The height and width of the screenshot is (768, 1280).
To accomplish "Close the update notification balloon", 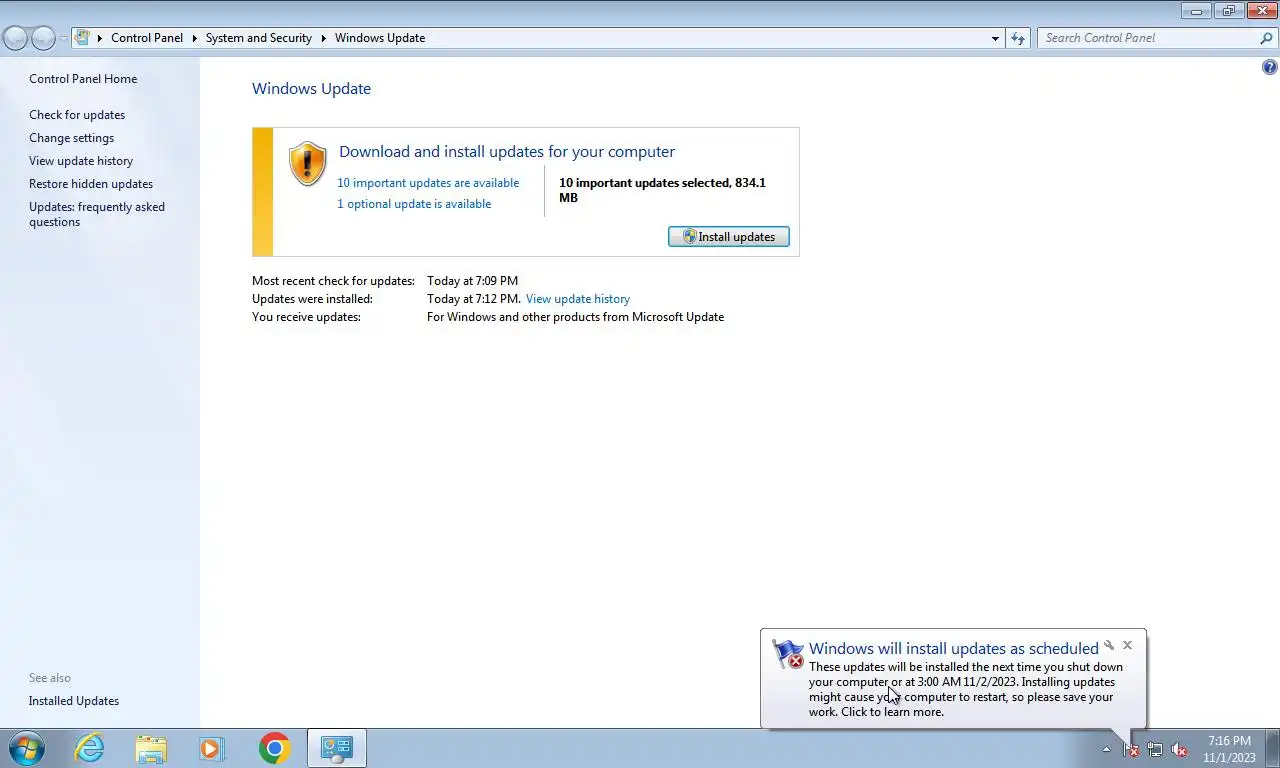I will (x=1128, y=645).
